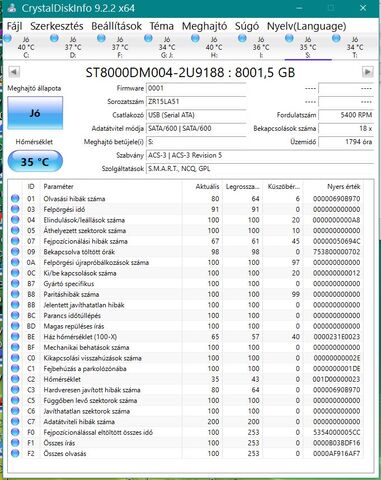Select the D: drive tab
Screen dimensions: 381x480
73,47
